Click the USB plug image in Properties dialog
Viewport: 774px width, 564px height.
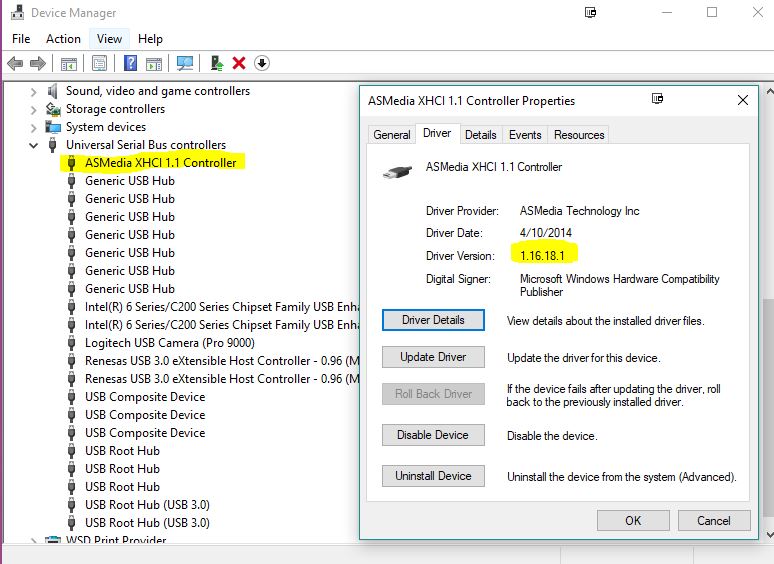click(x=397, y=172)
